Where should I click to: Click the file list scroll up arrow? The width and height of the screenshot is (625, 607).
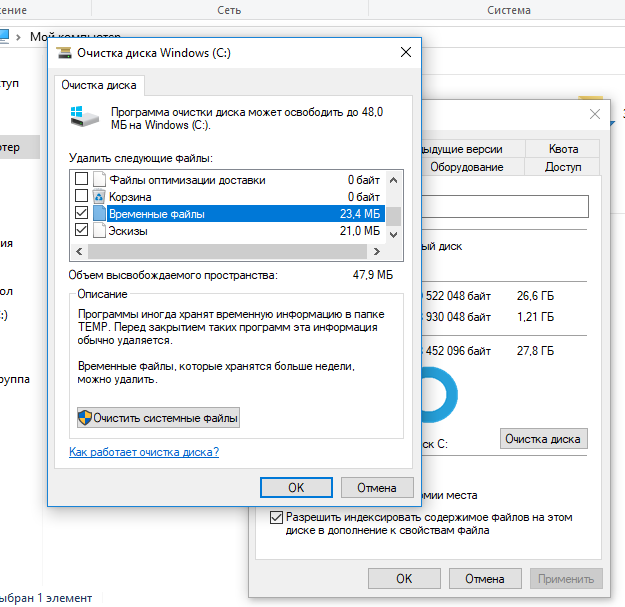pyautogui.click(x=393, y=180)
